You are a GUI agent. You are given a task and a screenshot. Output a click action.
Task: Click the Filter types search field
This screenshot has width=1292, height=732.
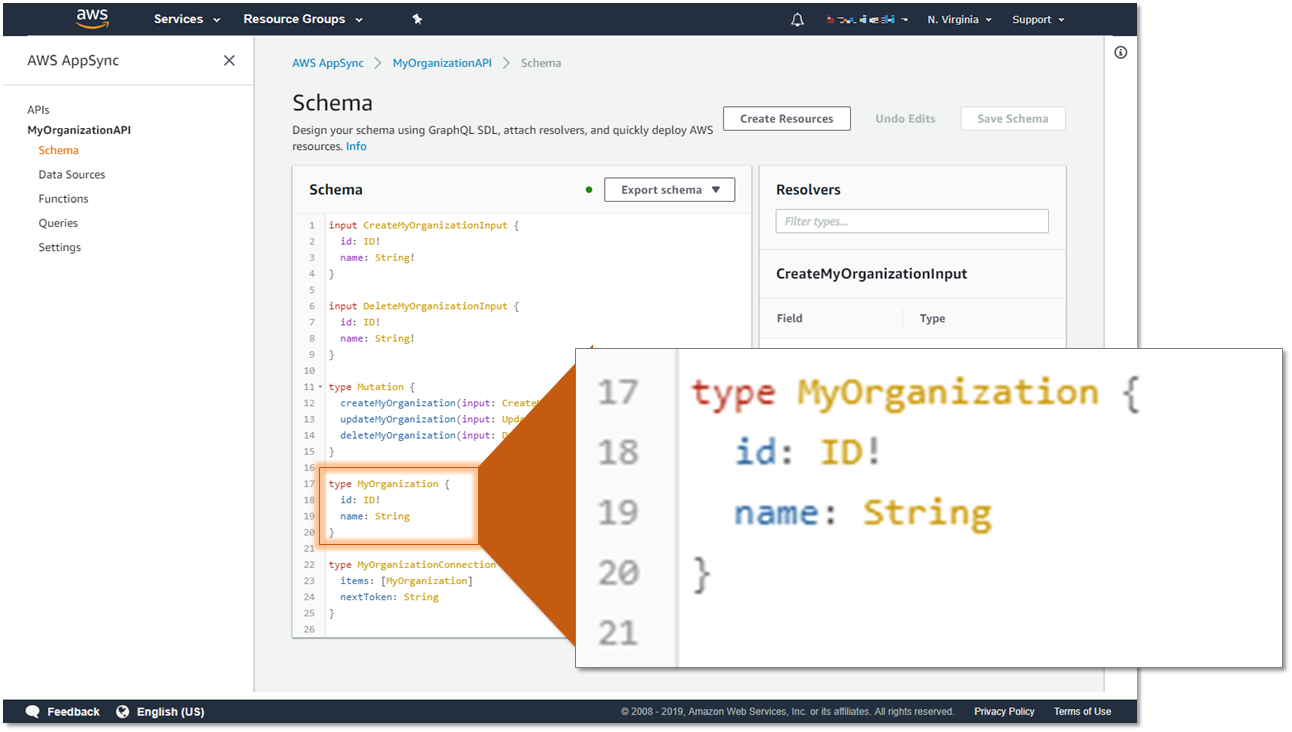pos(911,221)
